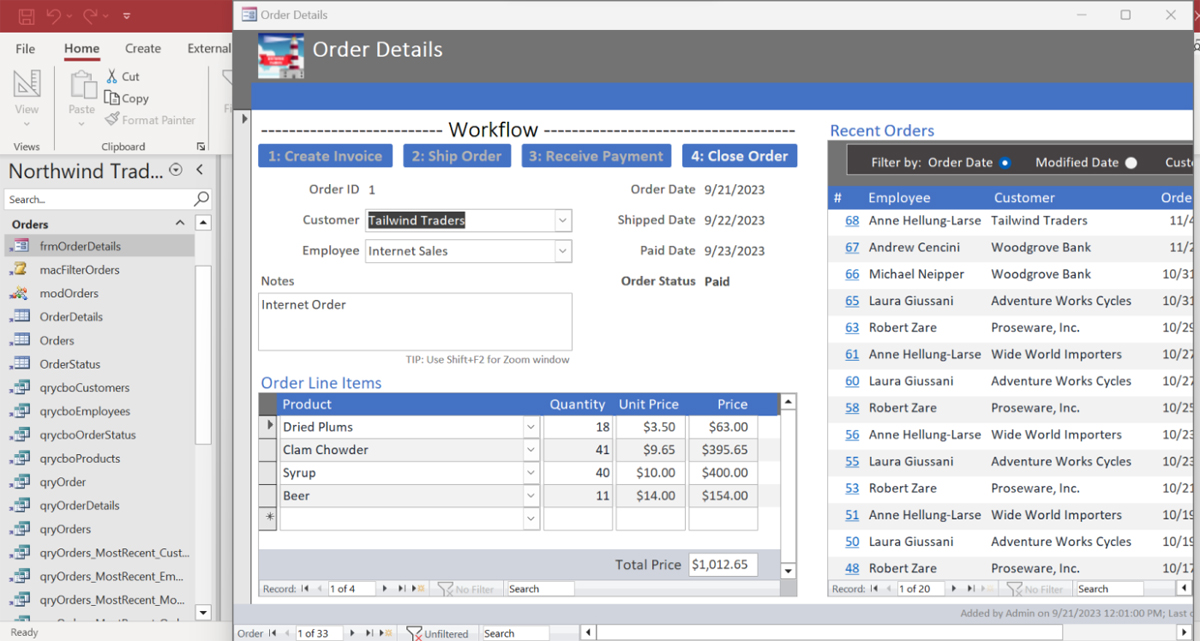Screen dimensions: 1200x641
Task: Collapse navigation pane with shutter bar arrow
Action: [199, 171]
